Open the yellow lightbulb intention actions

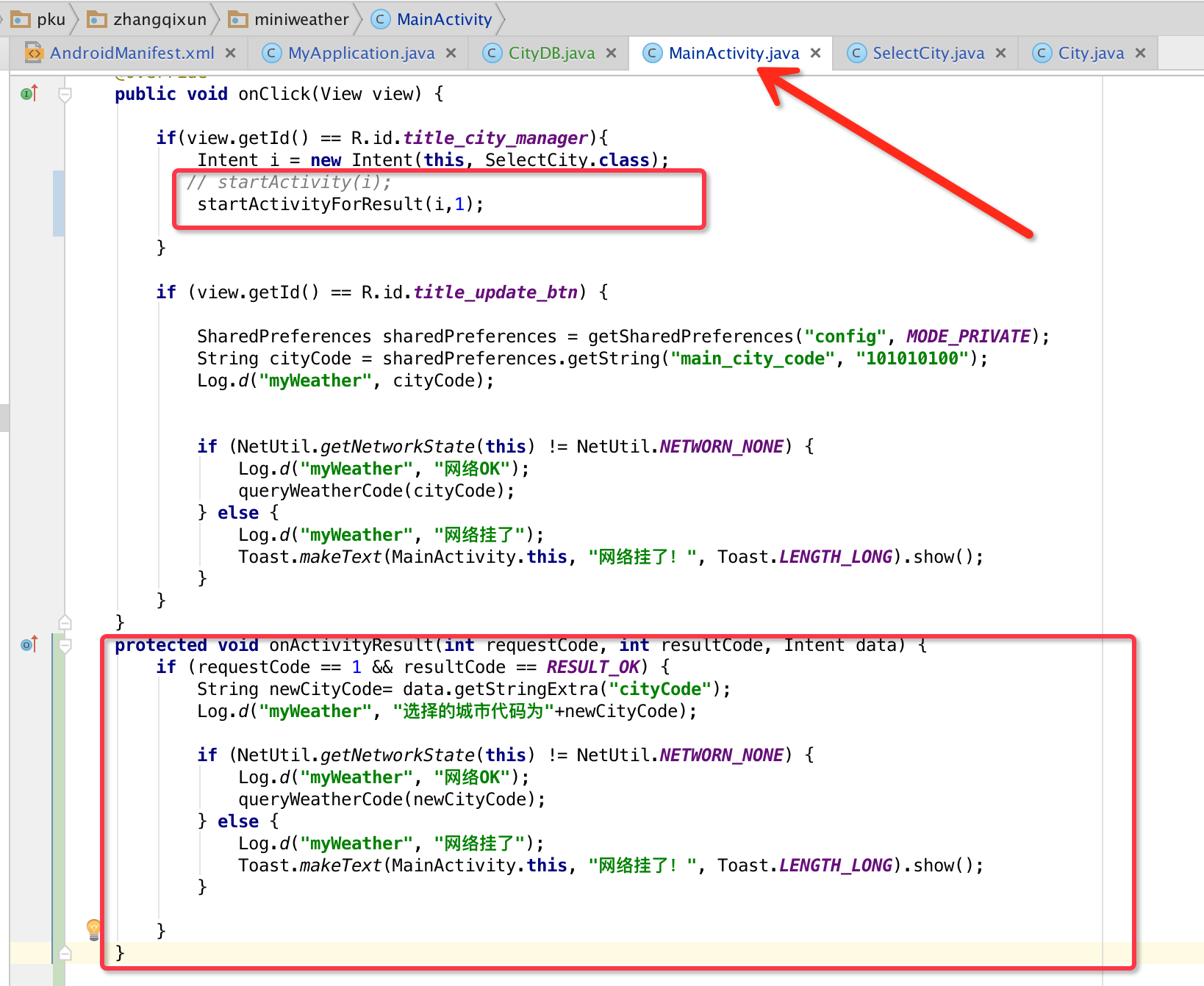[93, 929]
